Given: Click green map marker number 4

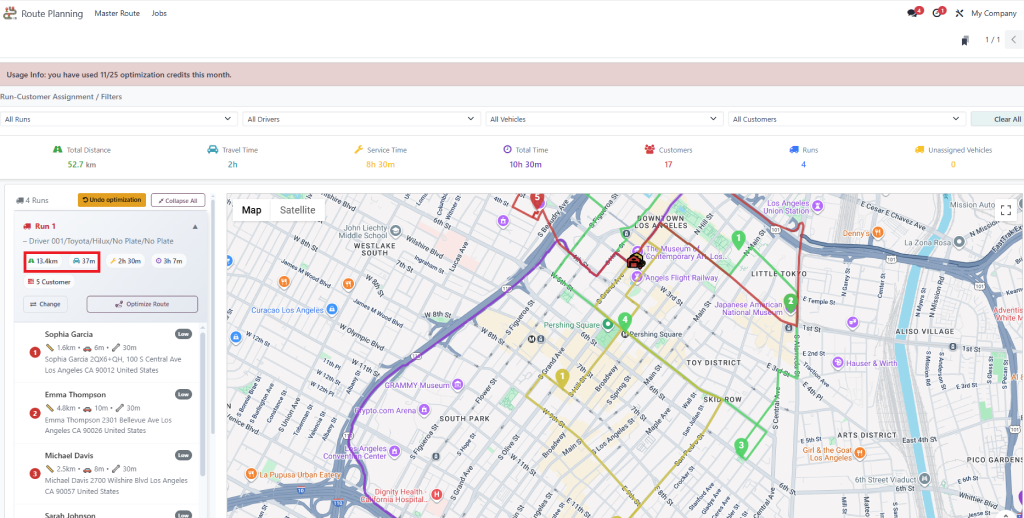Looking at the screenshot, I should click(x=625, y=321).
